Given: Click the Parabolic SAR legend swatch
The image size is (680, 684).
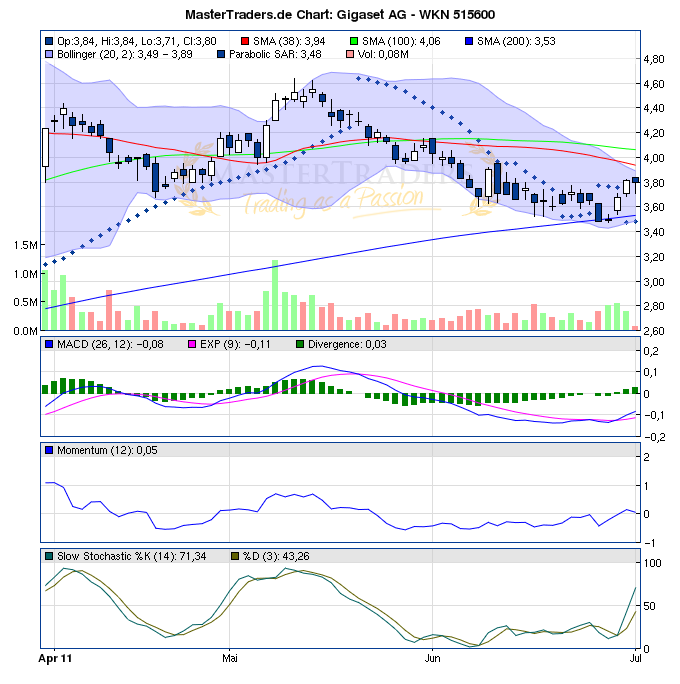Looking at the screenshot, I should point(221,54).
